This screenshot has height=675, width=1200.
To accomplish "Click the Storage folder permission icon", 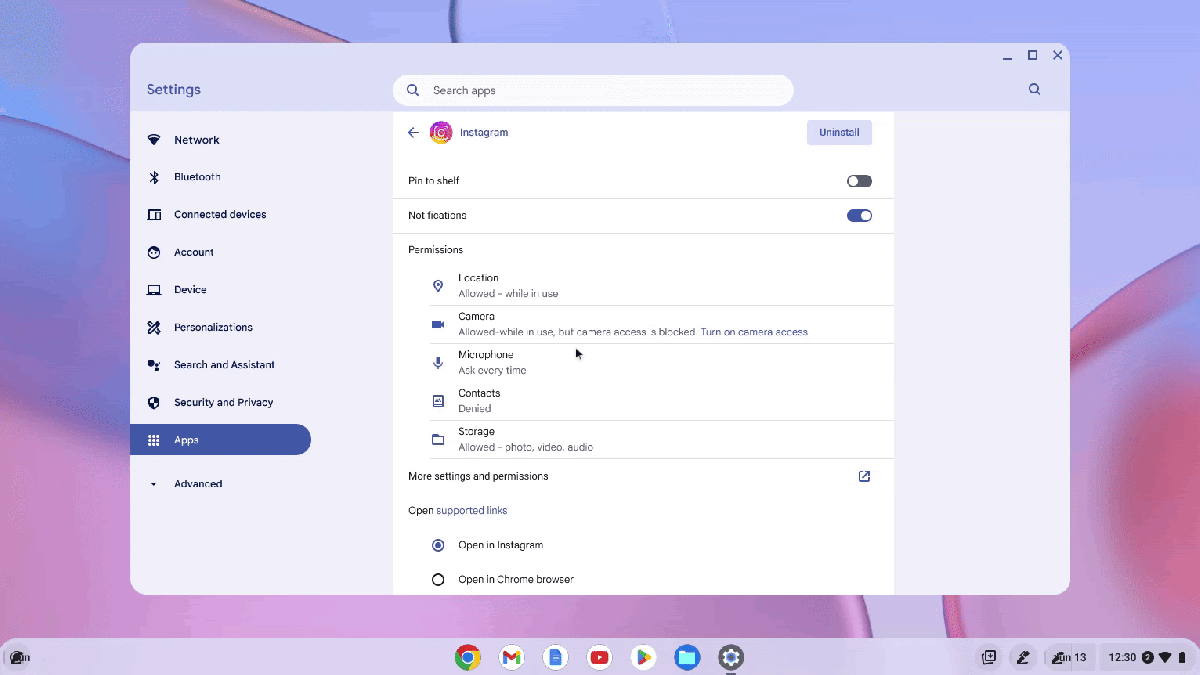I will (x=437, y=438).
